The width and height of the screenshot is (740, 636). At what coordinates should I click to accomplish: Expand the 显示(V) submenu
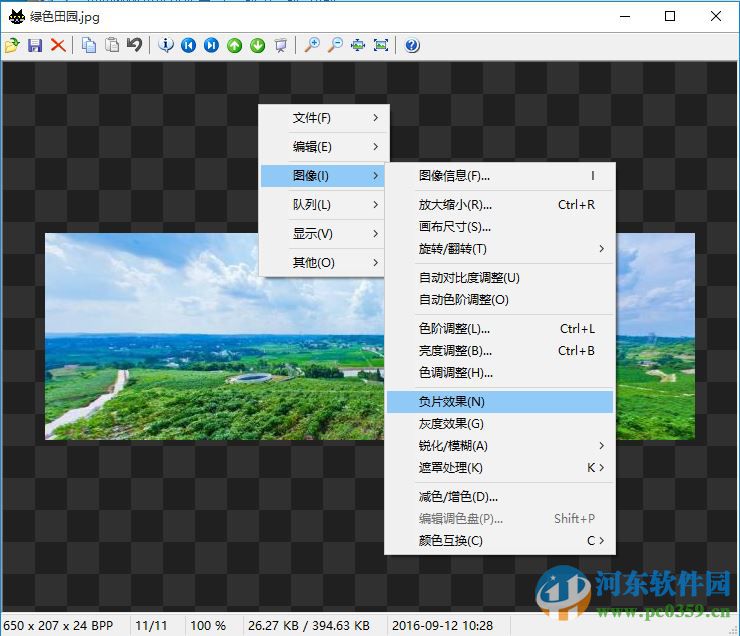324,234
